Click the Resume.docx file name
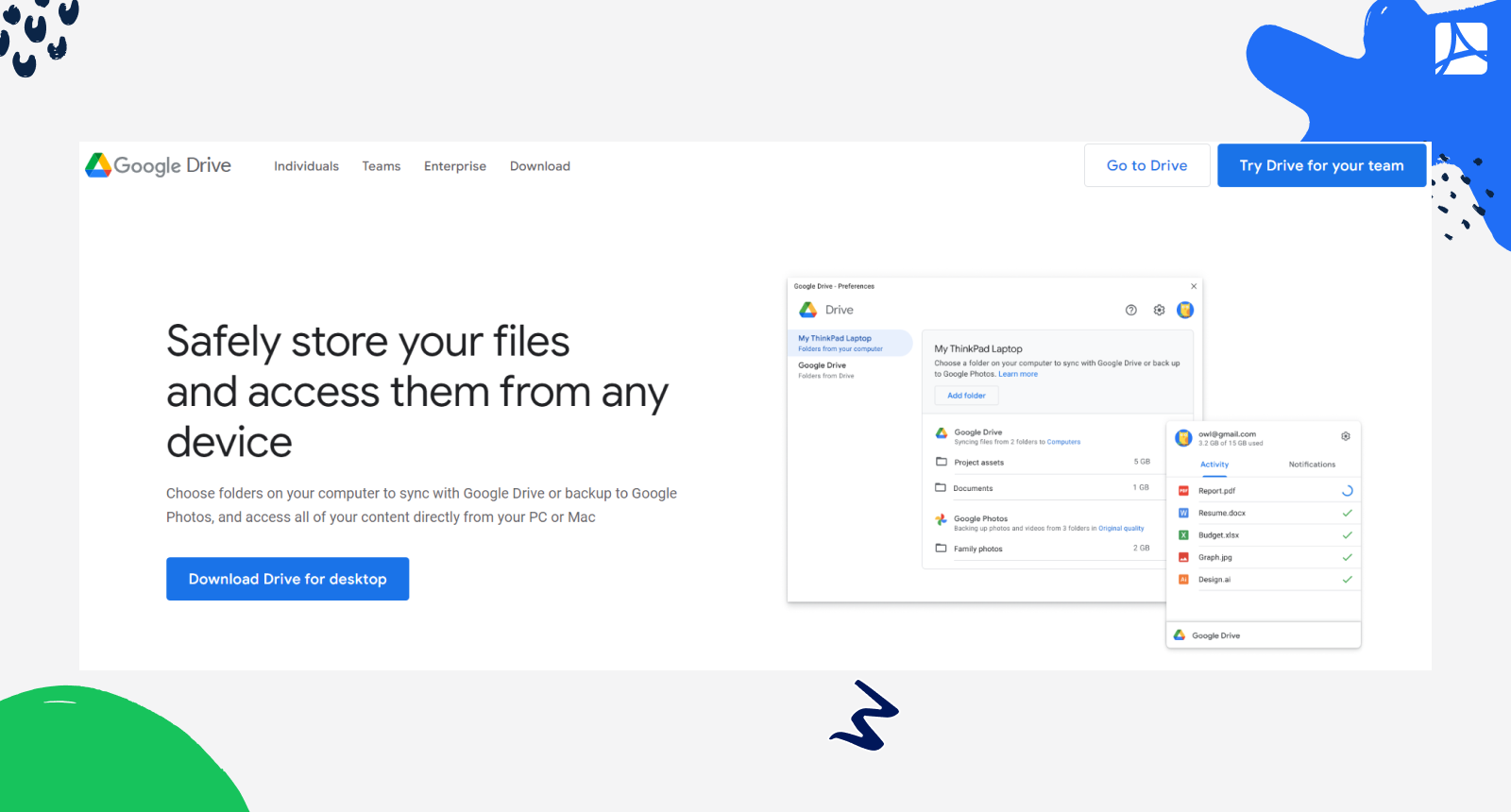 pos(1222,513)
